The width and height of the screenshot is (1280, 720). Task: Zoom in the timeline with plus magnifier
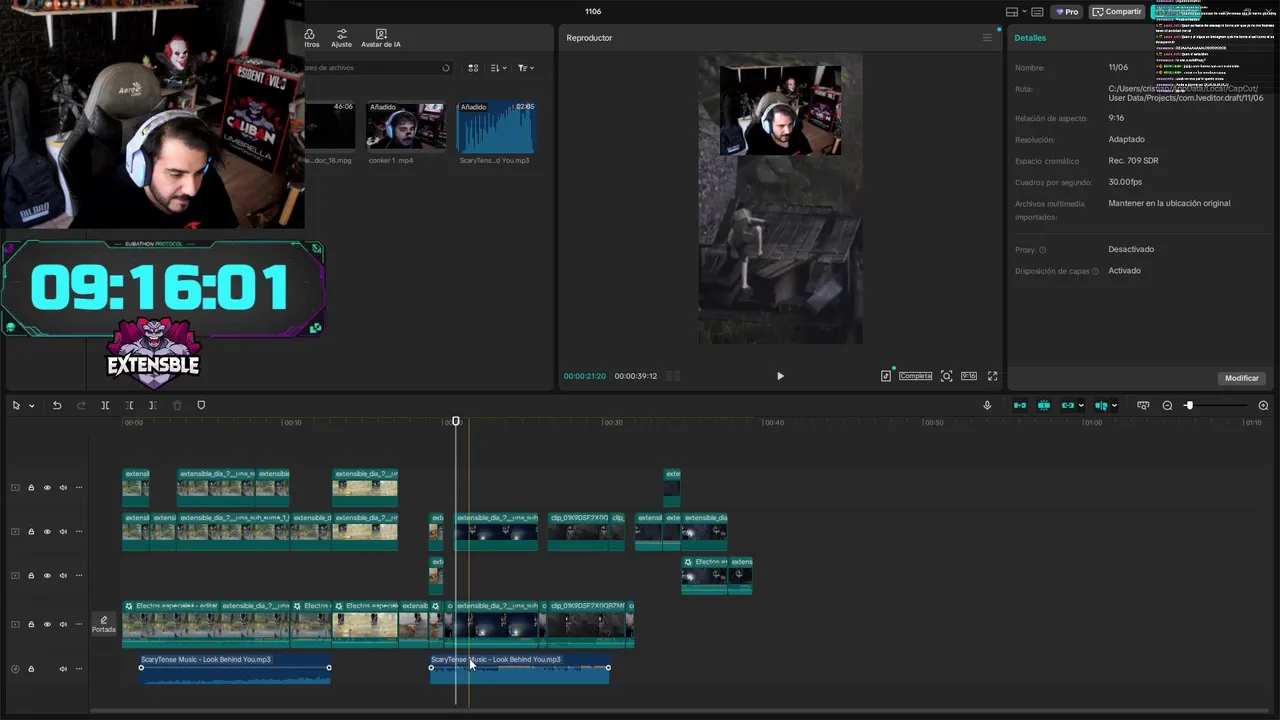[1263, 405]
